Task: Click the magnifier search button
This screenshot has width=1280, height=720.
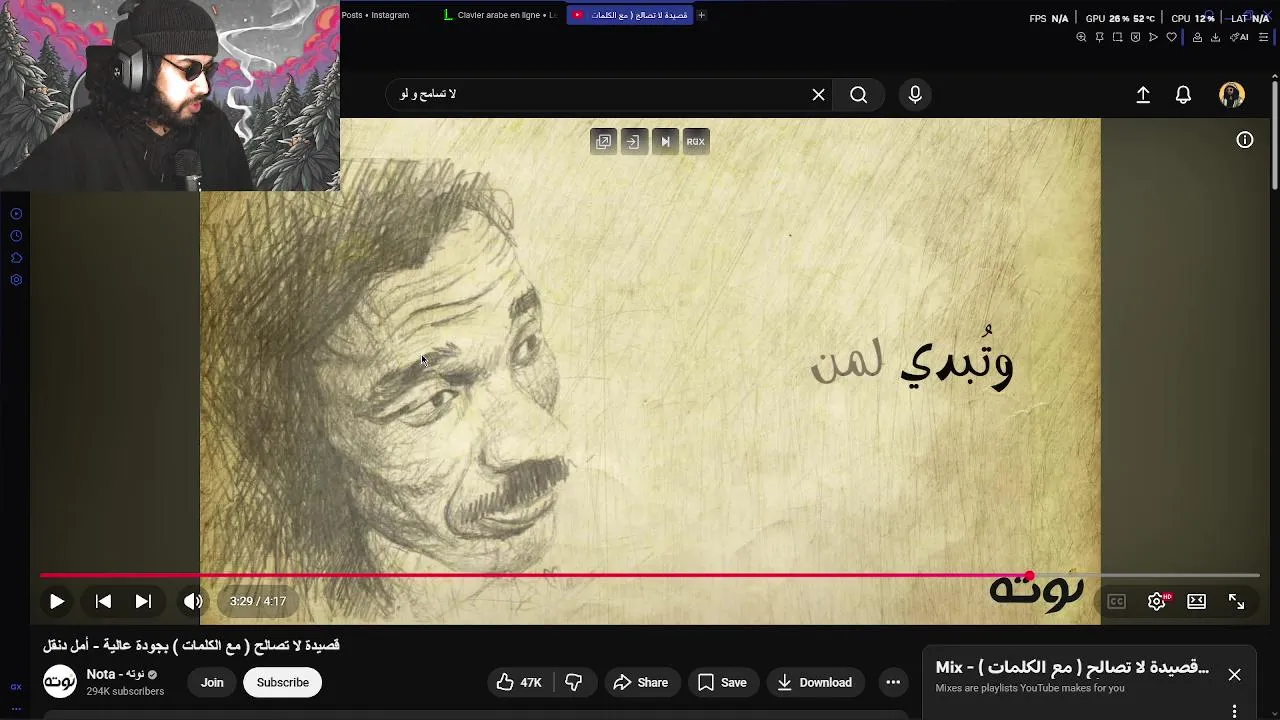Action: (858, 94)
